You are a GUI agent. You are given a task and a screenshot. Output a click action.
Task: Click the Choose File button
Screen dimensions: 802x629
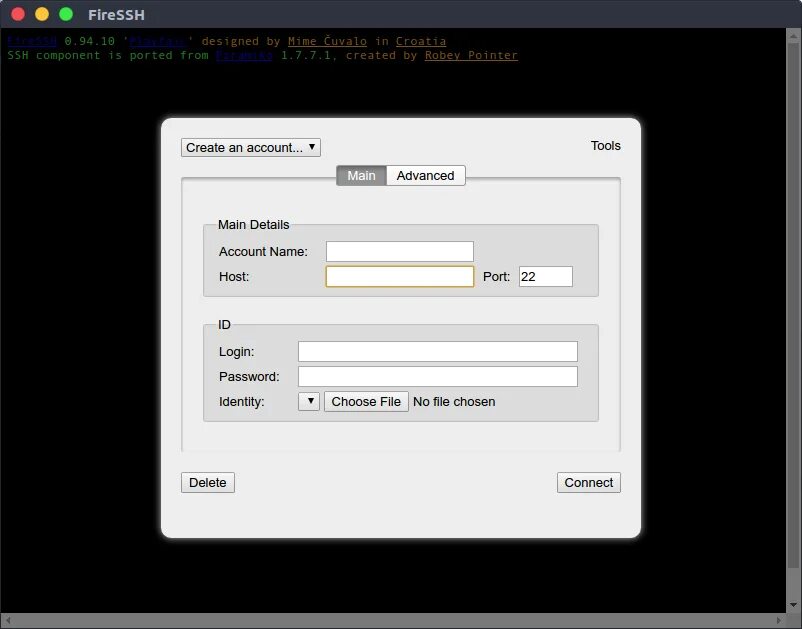(366, 401)
